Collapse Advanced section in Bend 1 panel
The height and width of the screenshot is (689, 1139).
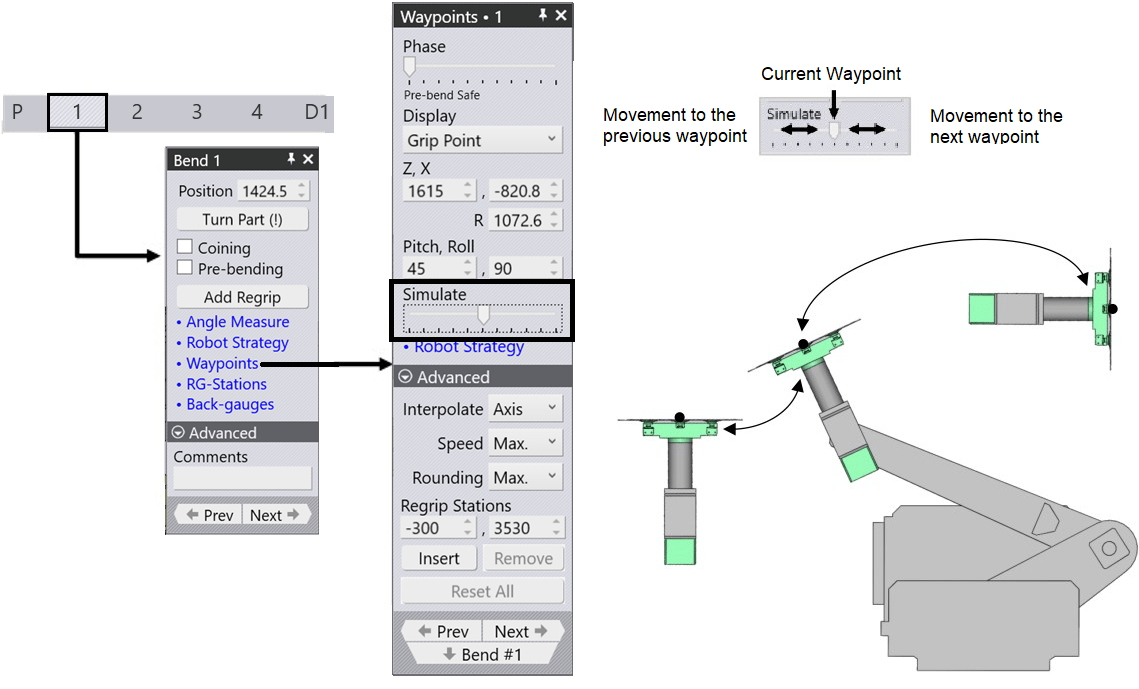(179, 433)
